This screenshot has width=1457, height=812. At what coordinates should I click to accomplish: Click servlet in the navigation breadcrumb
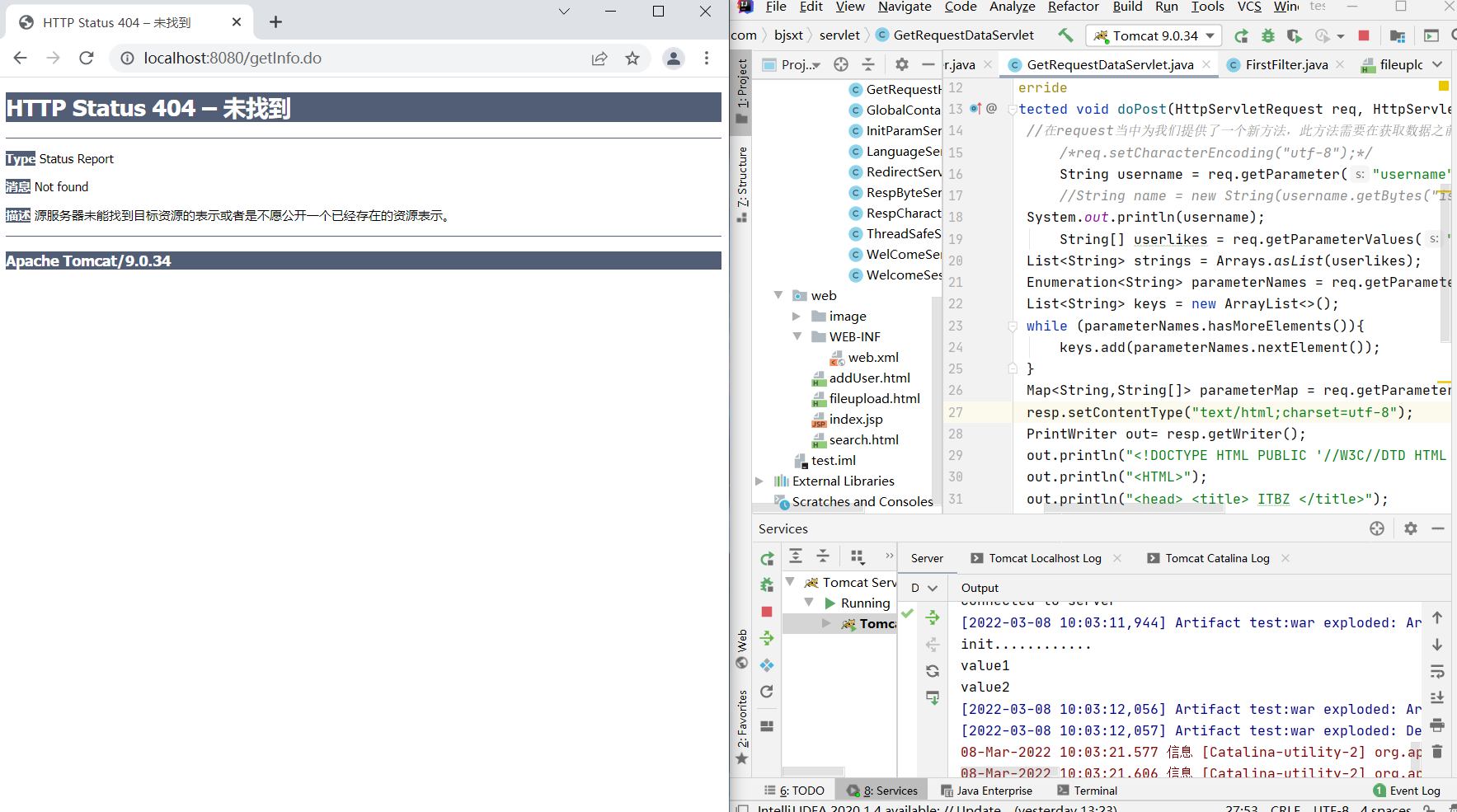pyautogui.click(x=839, y=35)
